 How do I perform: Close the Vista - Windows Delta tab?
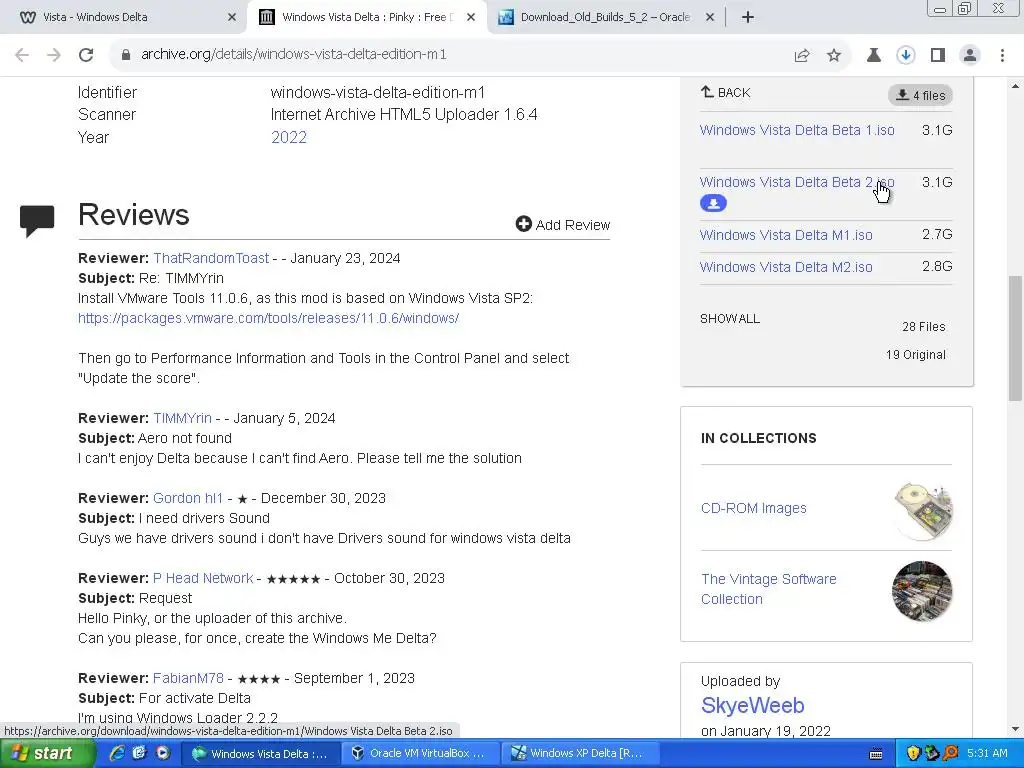tap(232, 17)
